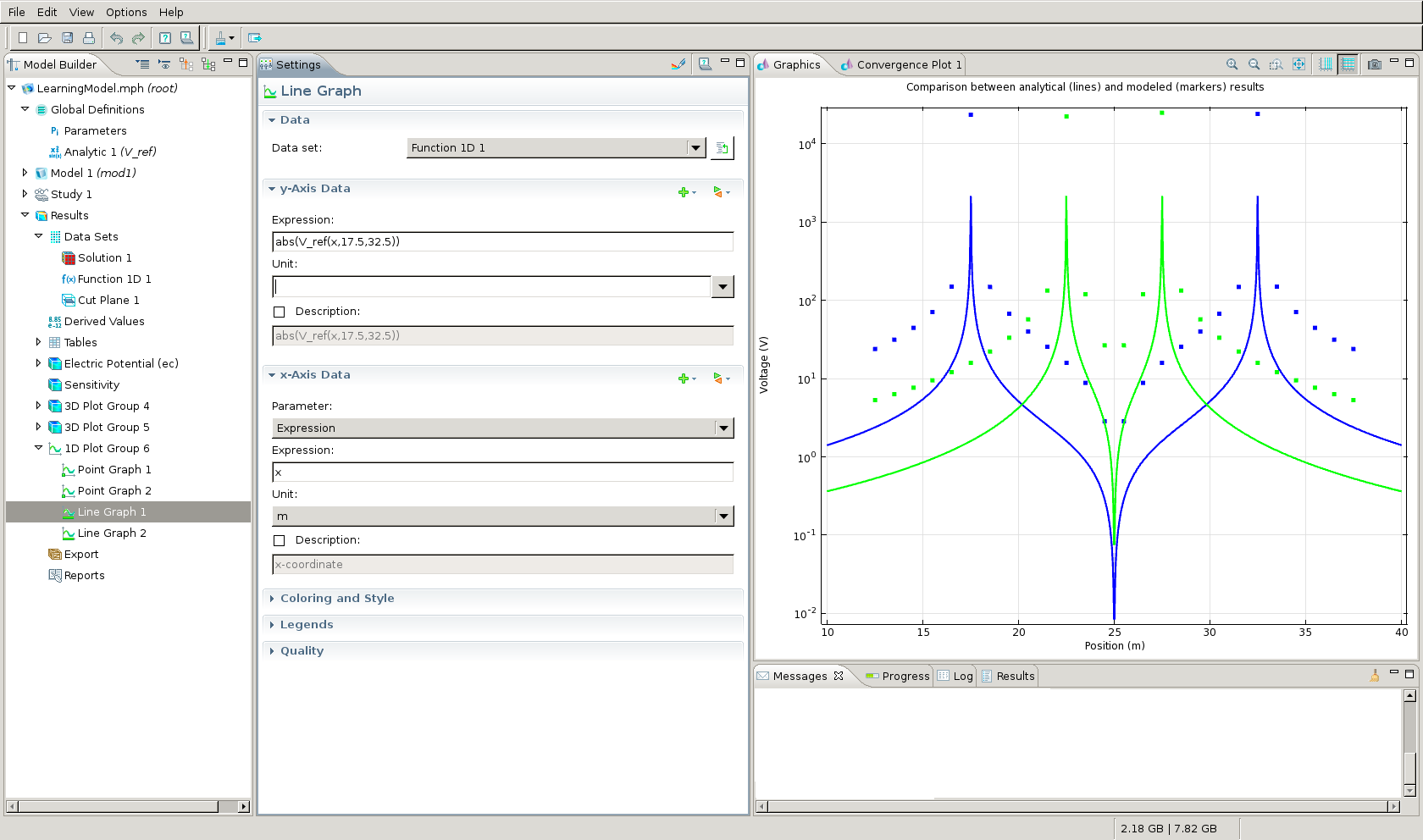The image size is (1423, 840).
Task: Toggle the y-axis log scale button
Action: [1348, 64]
